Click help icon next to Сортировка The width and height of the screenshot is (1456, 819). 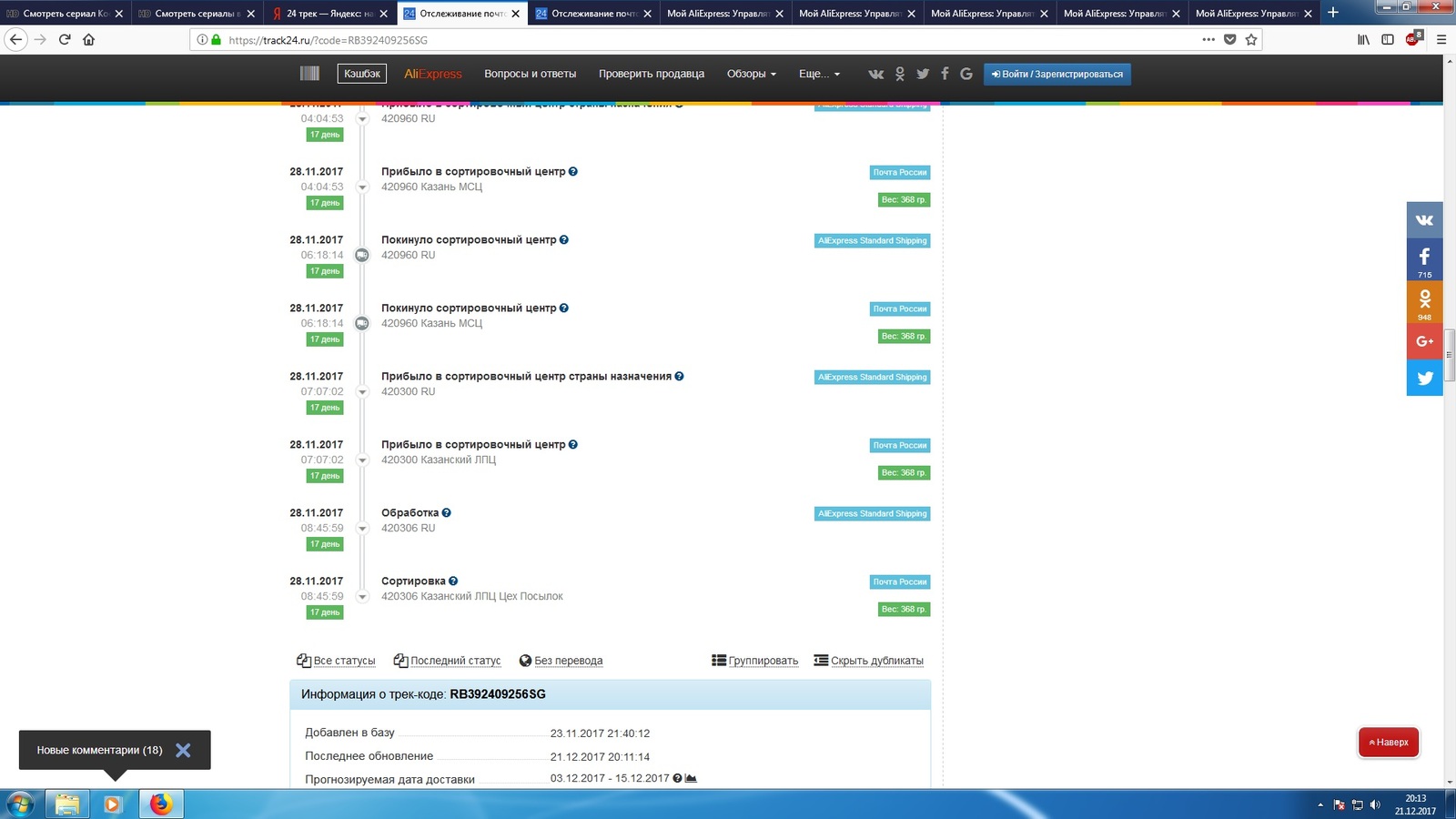(453, 581)
